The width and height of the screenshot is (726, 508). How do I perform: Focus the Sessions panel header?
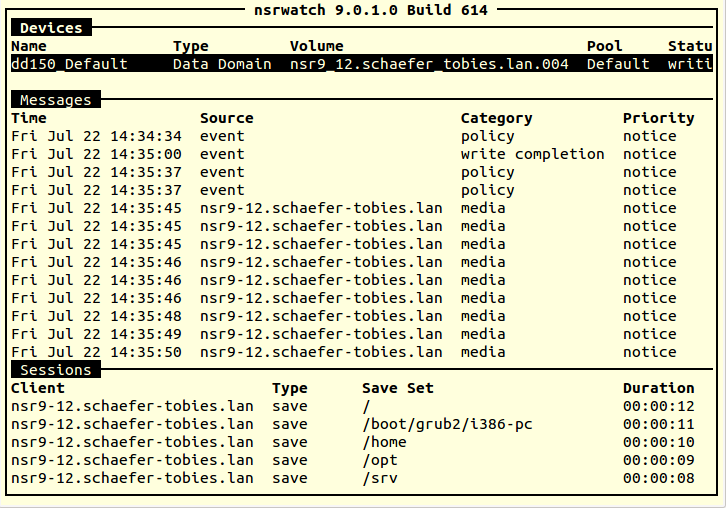(x=56, y=370)
